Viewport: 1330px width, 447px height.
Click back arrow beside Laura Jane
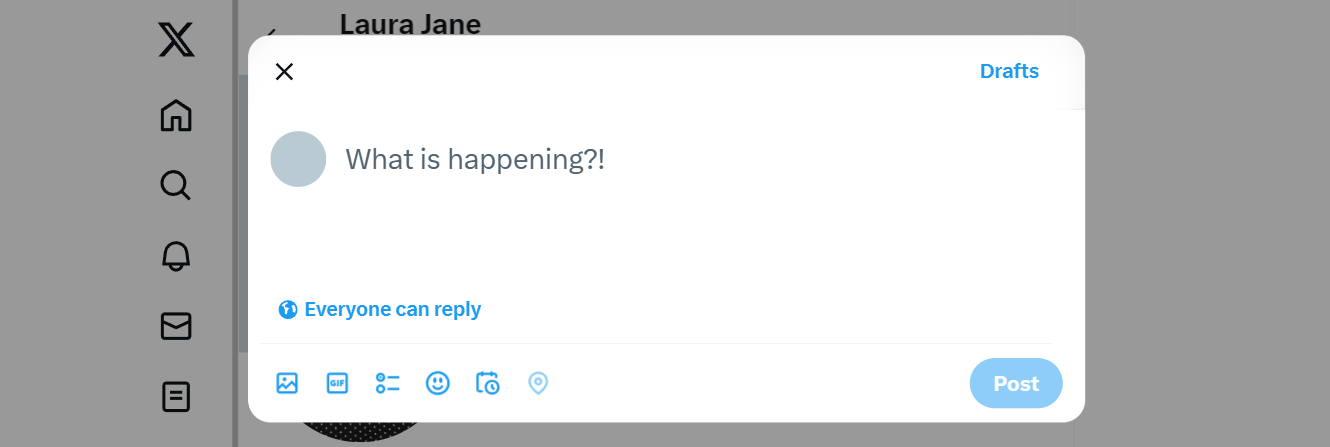tap(270, 32)
